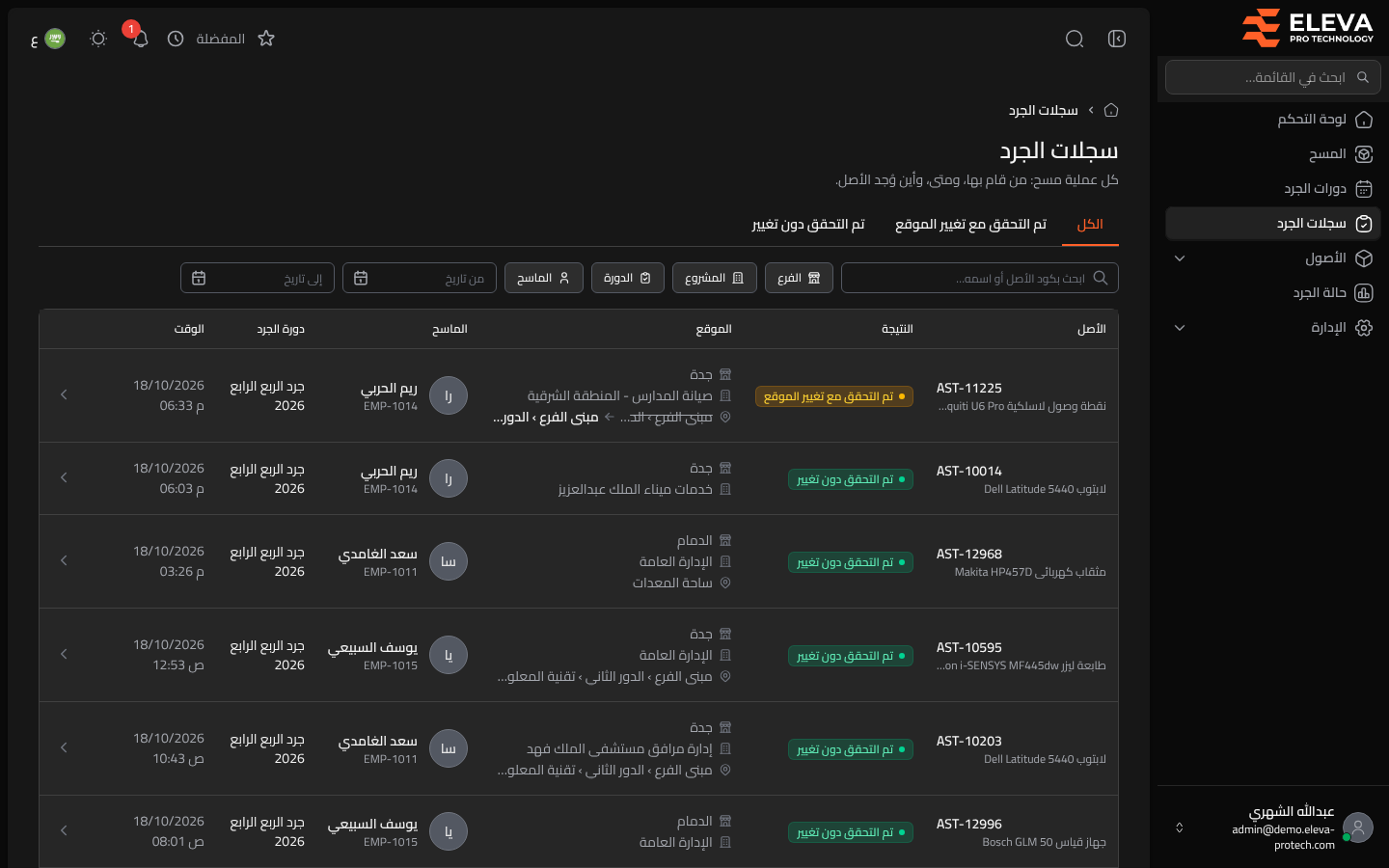
Task: Open user account switcher chevrons
Action: (1179, 827)
